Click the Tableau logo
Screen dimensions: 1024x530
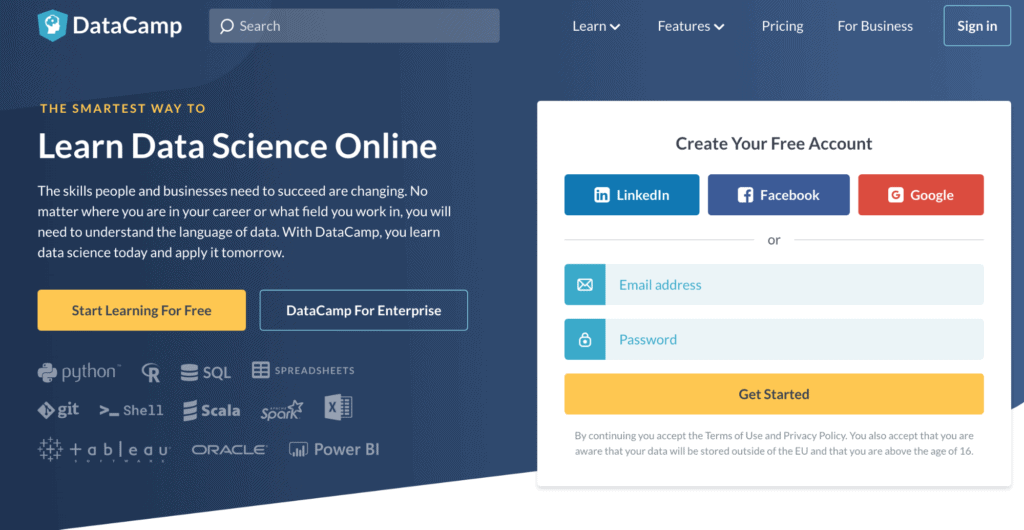[x=104, y=450]
